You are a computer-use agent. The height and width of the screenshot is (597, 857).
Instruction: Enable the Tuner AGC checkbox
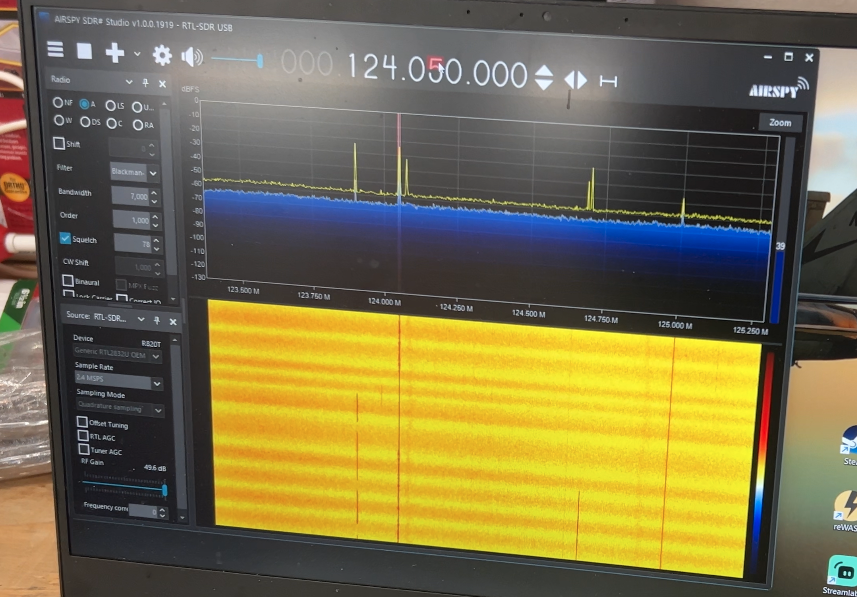(x=84, y=449)
